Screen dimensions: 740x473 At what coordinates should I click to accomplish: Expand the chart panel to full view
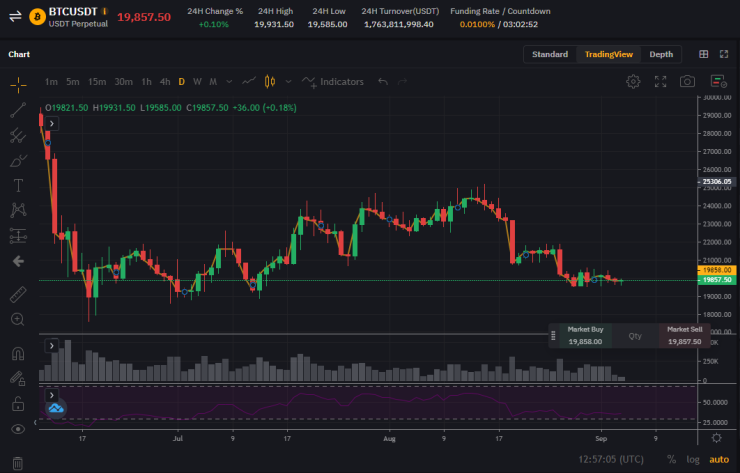coord(724,54)
